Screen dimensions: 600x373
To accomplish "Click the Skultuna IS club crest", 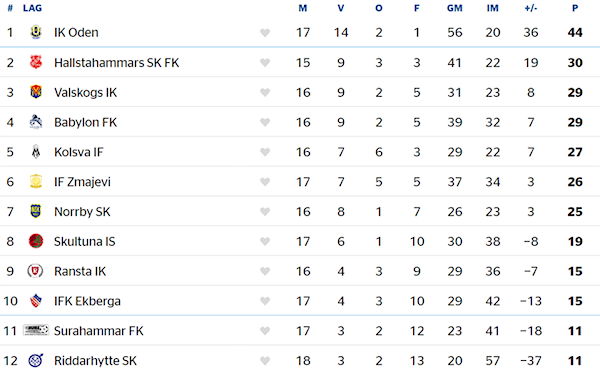I will (x=36, y=241).
